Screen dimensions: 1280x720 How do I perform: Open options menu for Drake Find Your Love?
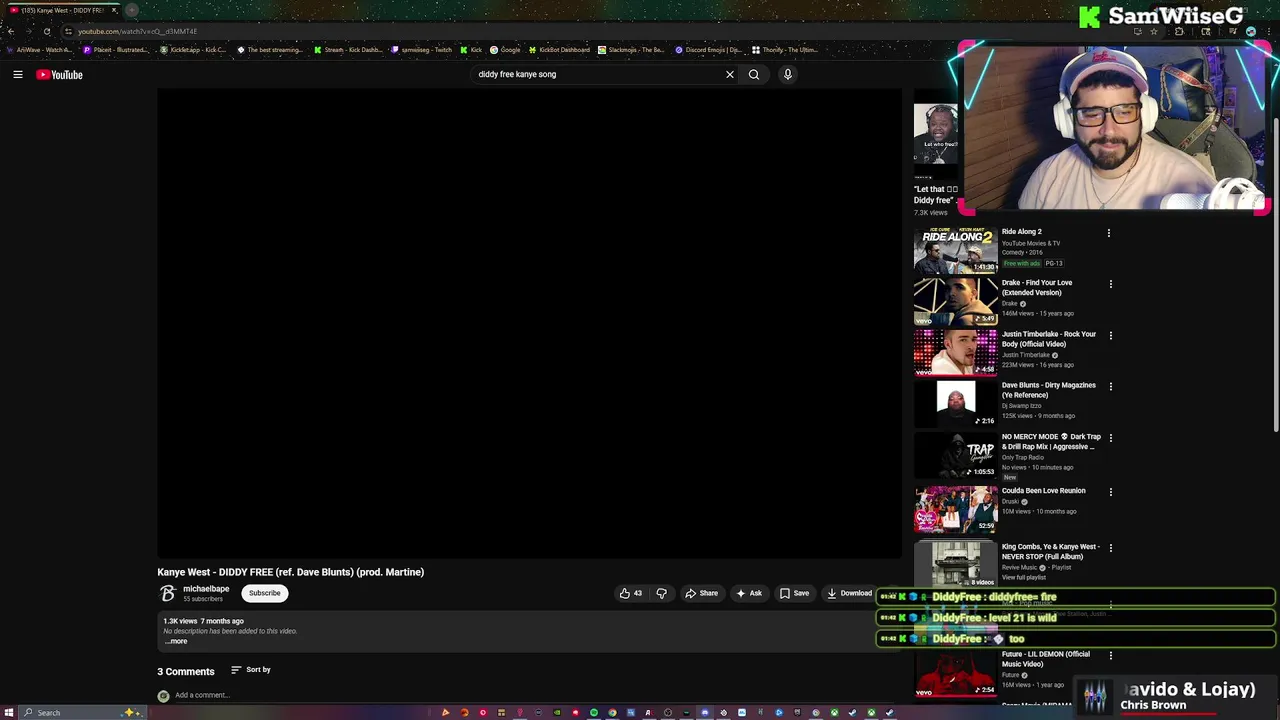tap(1110, 284)
